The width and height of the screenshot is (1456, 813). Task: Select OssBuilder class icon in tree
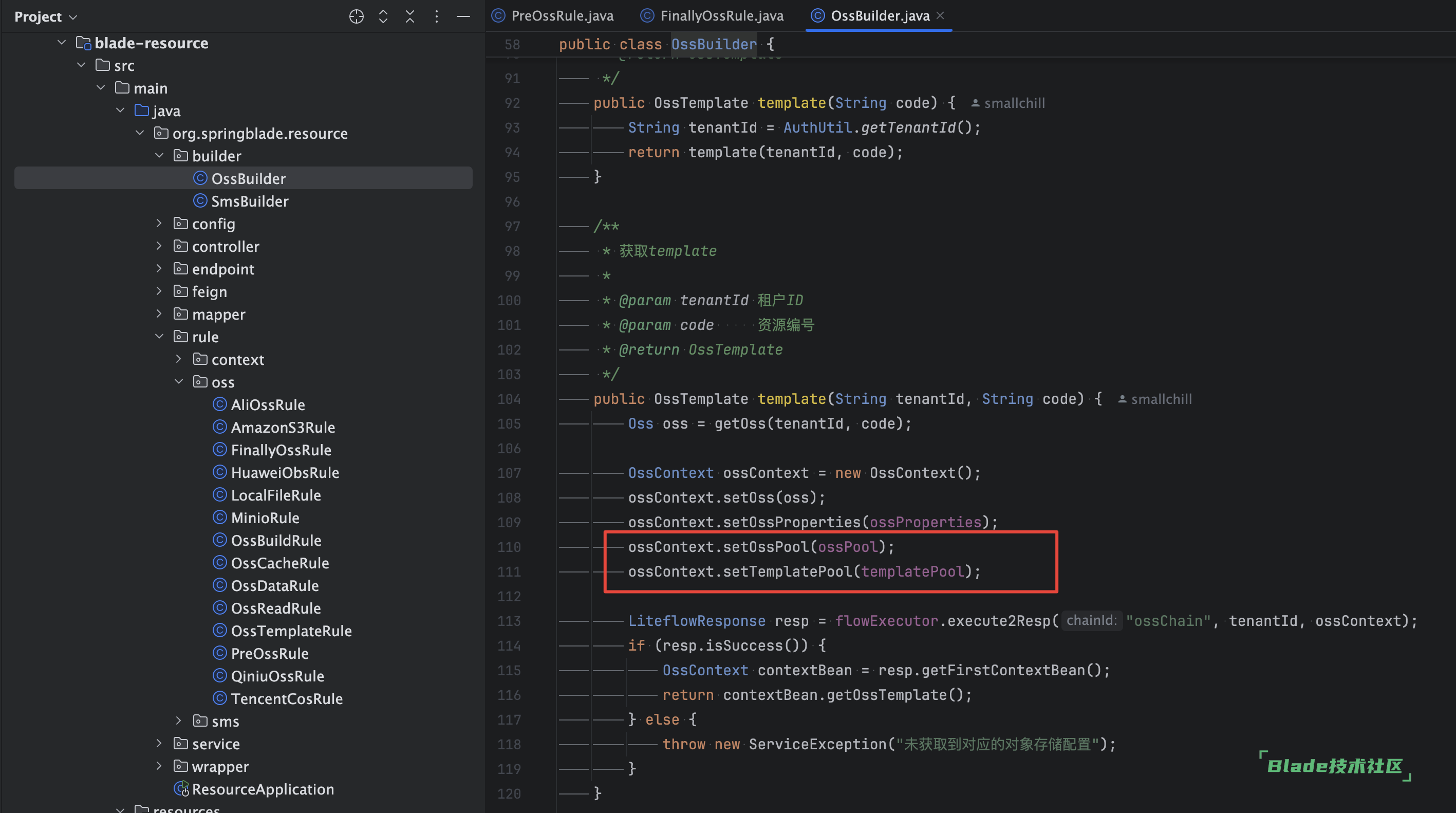tap(200, 178)
